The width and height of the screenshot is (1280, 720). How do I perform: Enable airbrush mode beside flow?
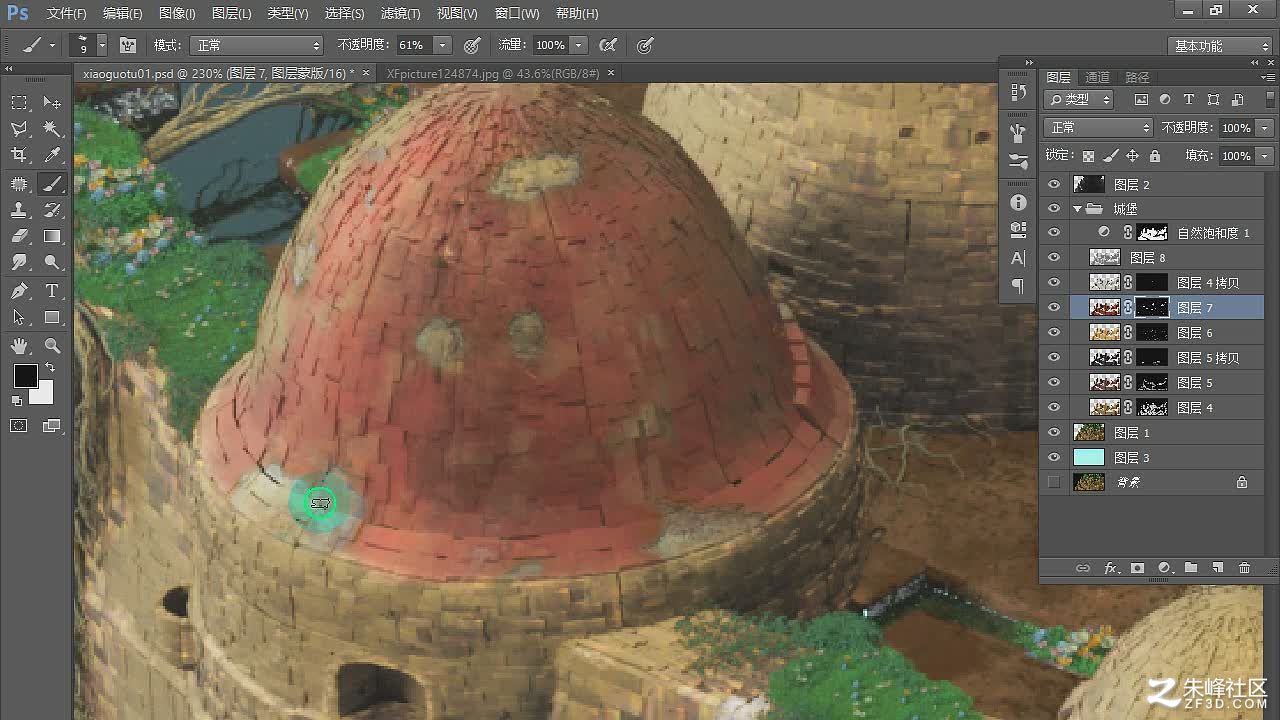pos(607,45)
